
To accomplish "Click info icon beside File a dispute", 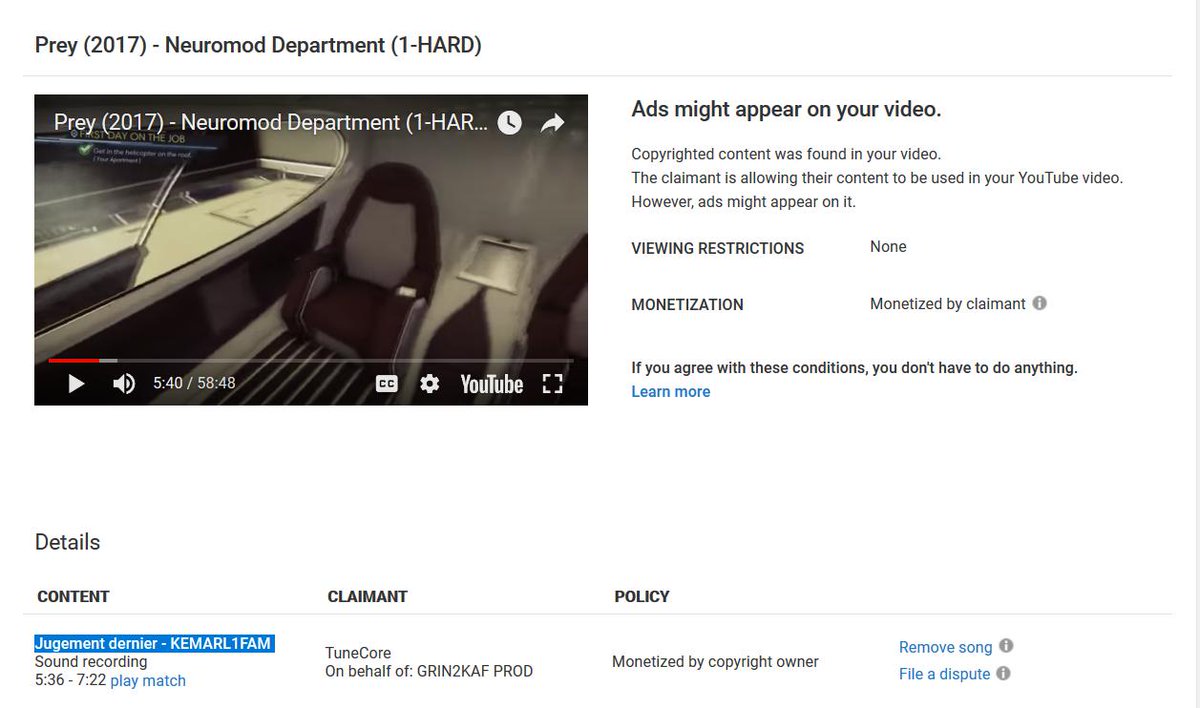I will point(1003,673).
